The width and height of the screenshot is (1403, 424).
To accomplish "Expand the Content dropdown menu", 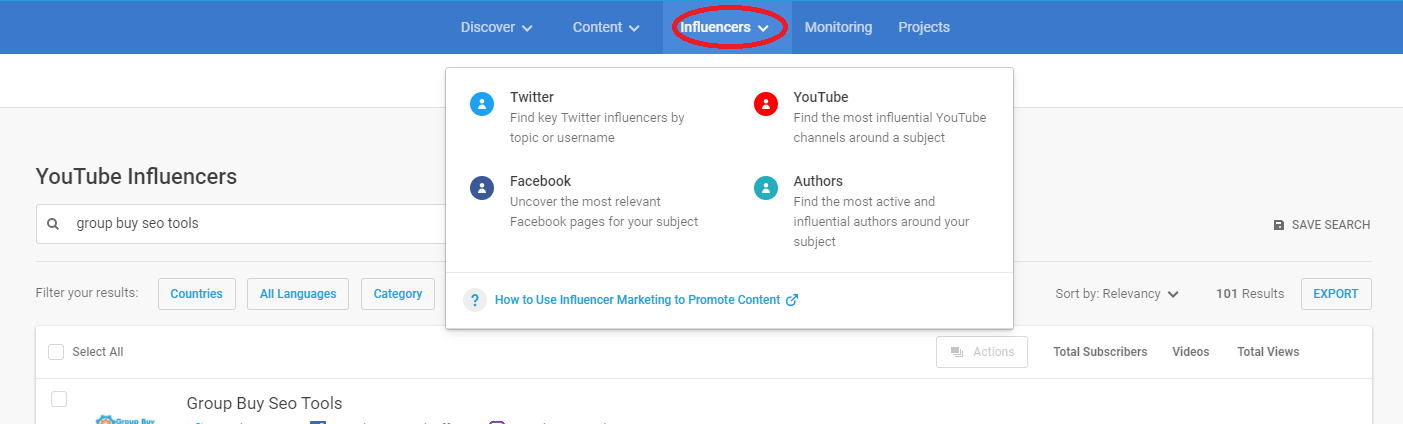I will pyautogui.click(x=606, y=27).
